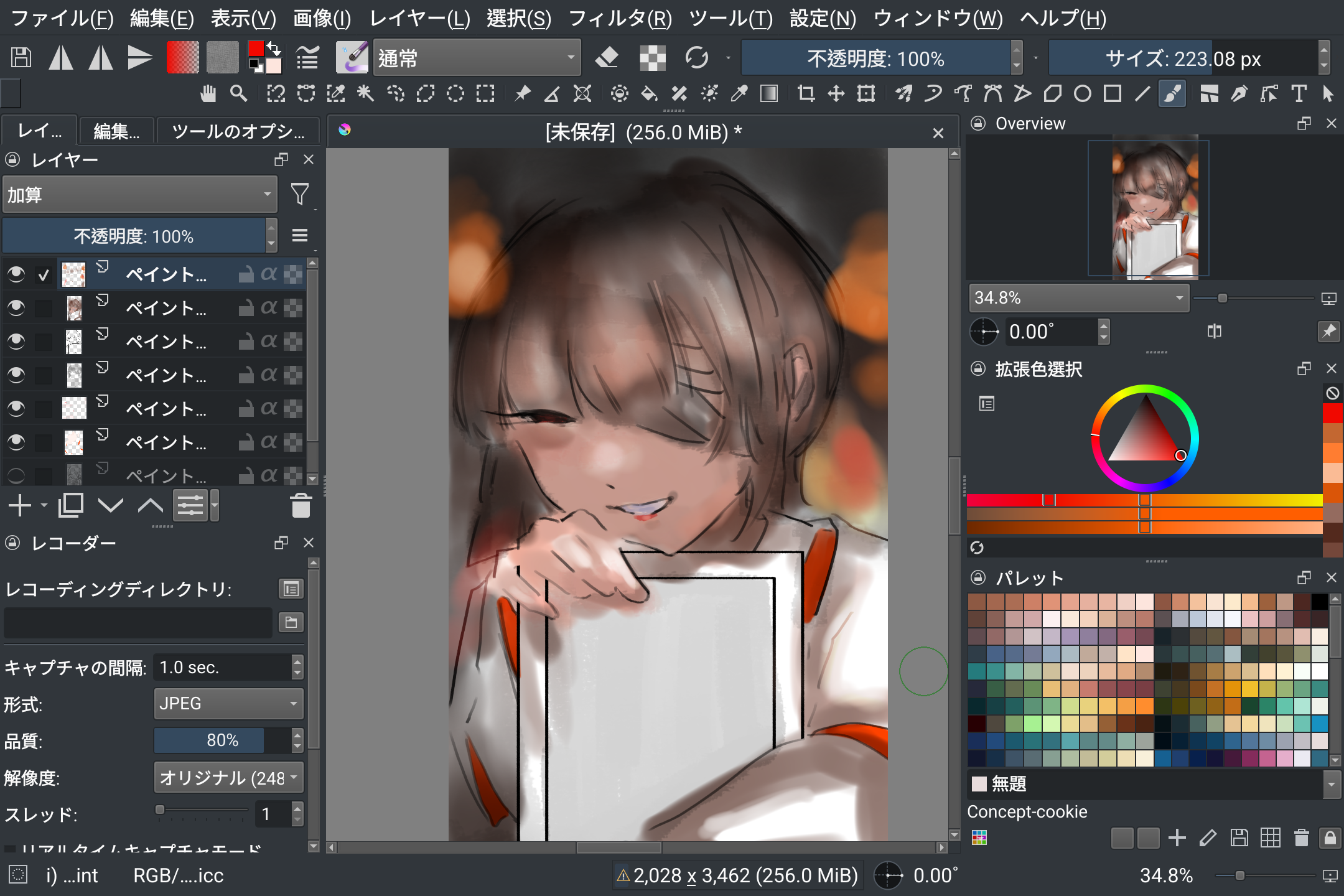The height and width of the screenshot is (896, 1344).
Task: Hide the top paint layer
Action: pyautogui.click(x=16, y=274)
